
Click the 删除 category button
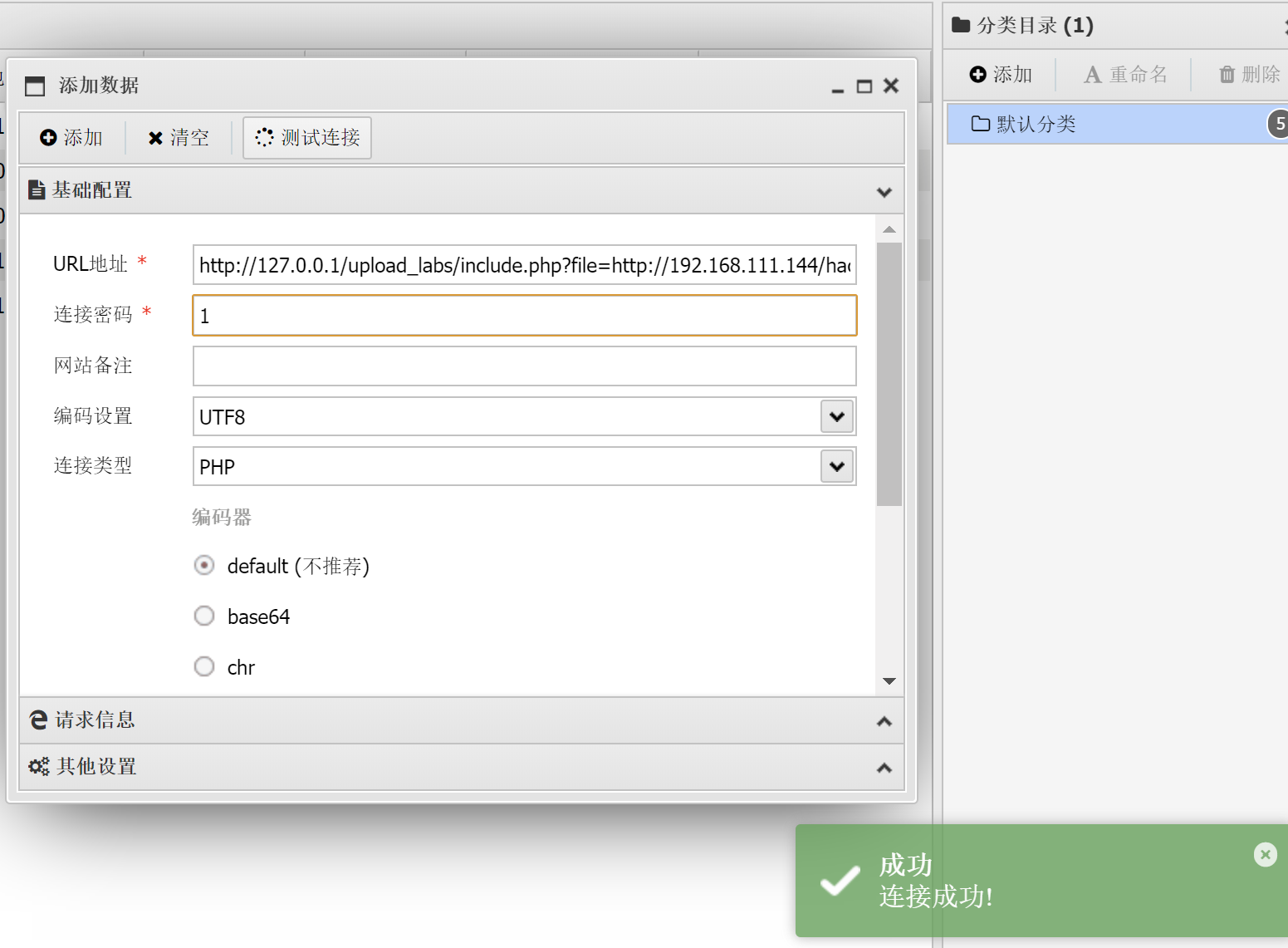[x=1249, y=75]
